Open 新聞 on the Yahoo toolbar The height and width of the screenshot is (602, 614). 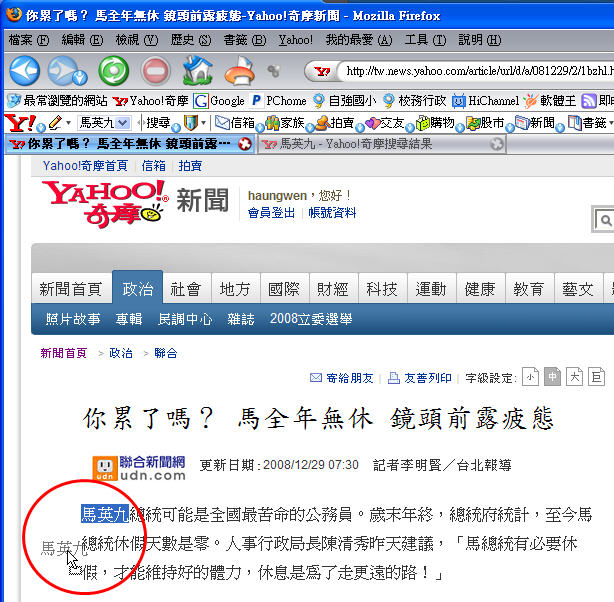pos(535,123)
